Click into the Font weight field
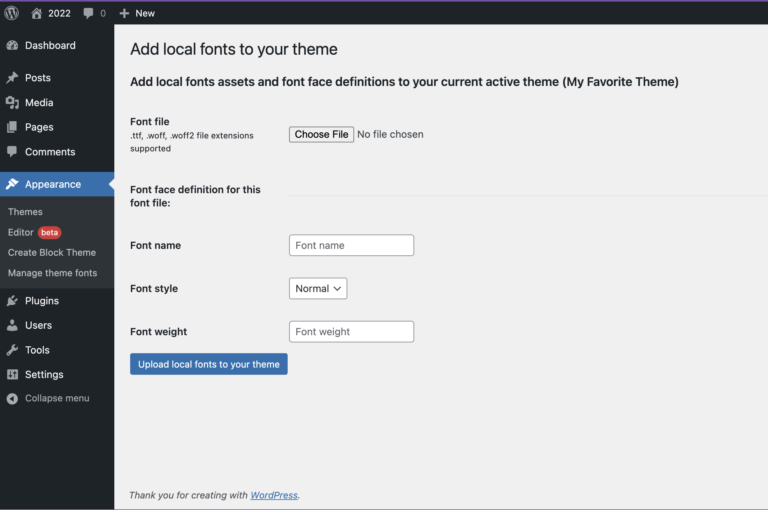 click(351, 332)
